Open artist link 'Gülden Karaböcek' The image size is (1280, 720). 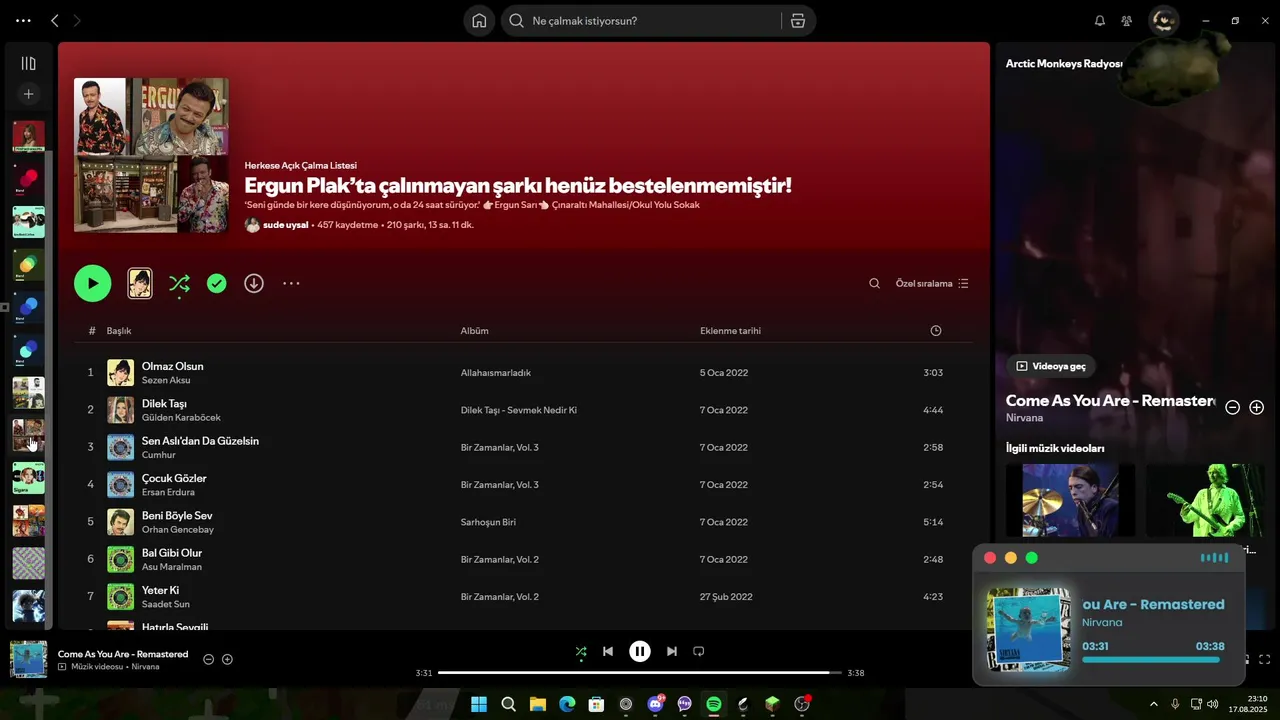click(181, 417)
